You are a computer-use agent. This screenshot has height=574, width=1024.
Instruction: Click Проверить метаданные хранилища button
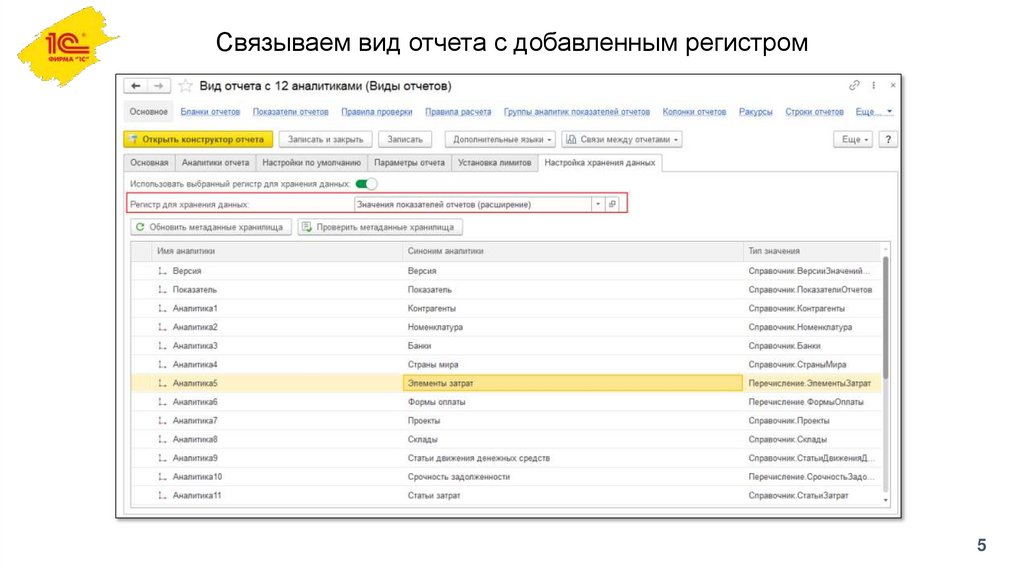[380, 227]
